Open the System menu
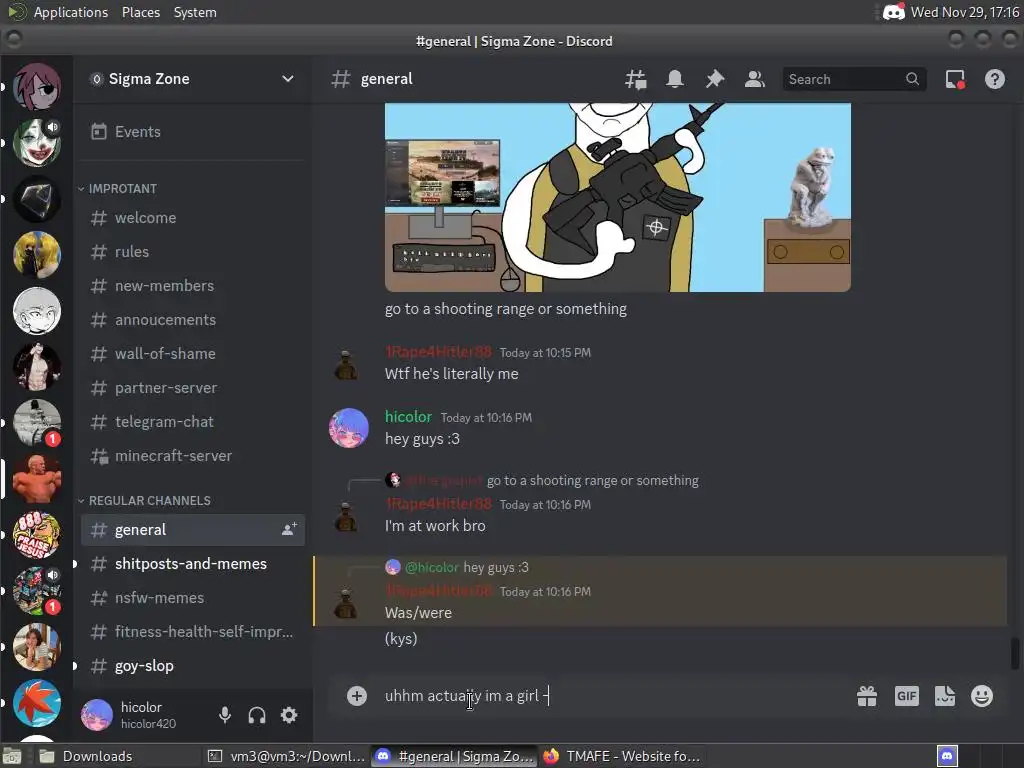The width and height of the screenshot is (1024, 768). (195, 12)
